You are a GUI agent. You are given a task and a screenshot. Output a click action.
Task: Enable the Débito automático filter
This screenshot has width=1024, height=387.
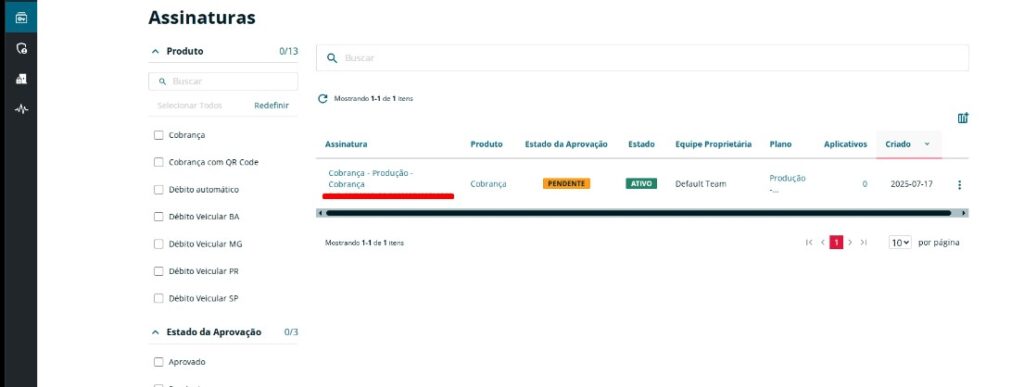[x=158, y=189]
